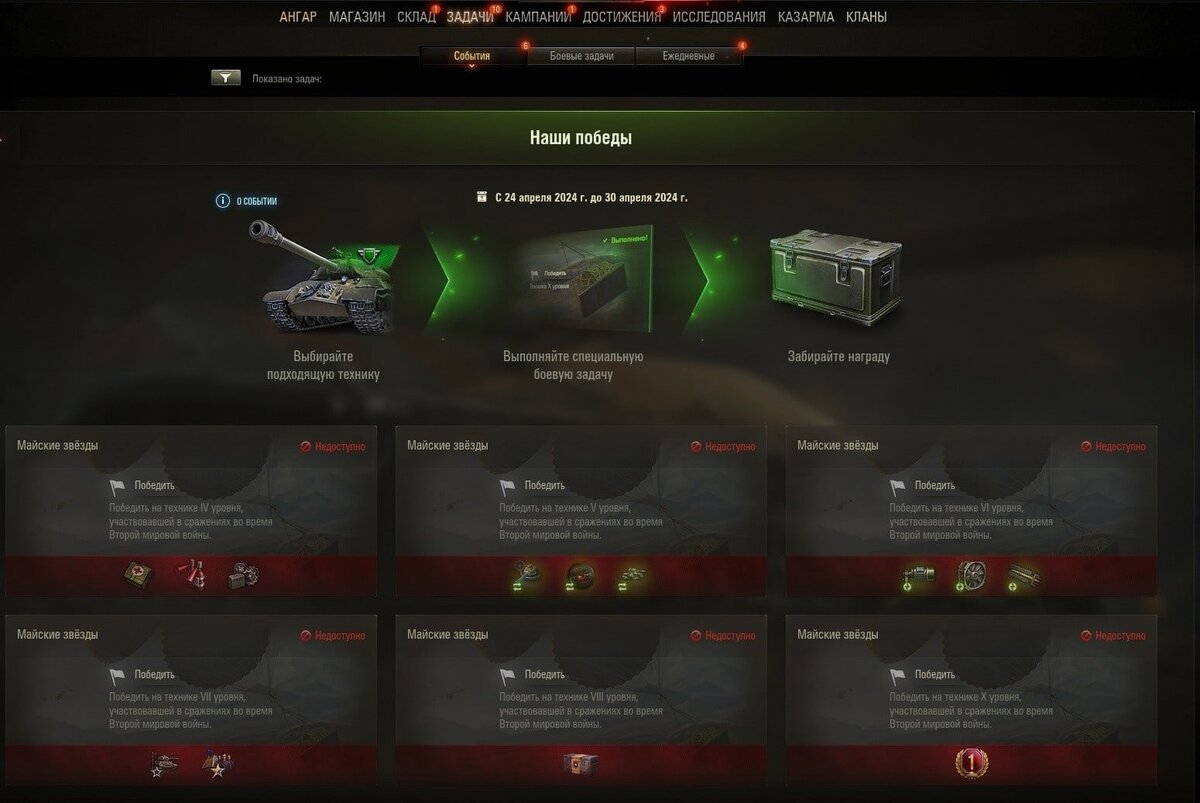
Task: Select 'Исследования' in the navigation bar
Action: [x=719, y=17]
